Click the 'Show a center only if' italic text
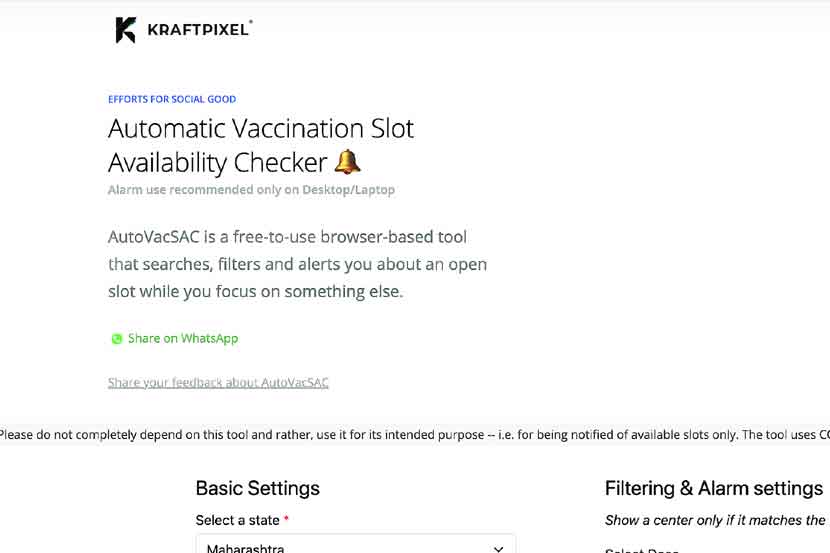The image size is (830, 553). [x=715, y=520]
